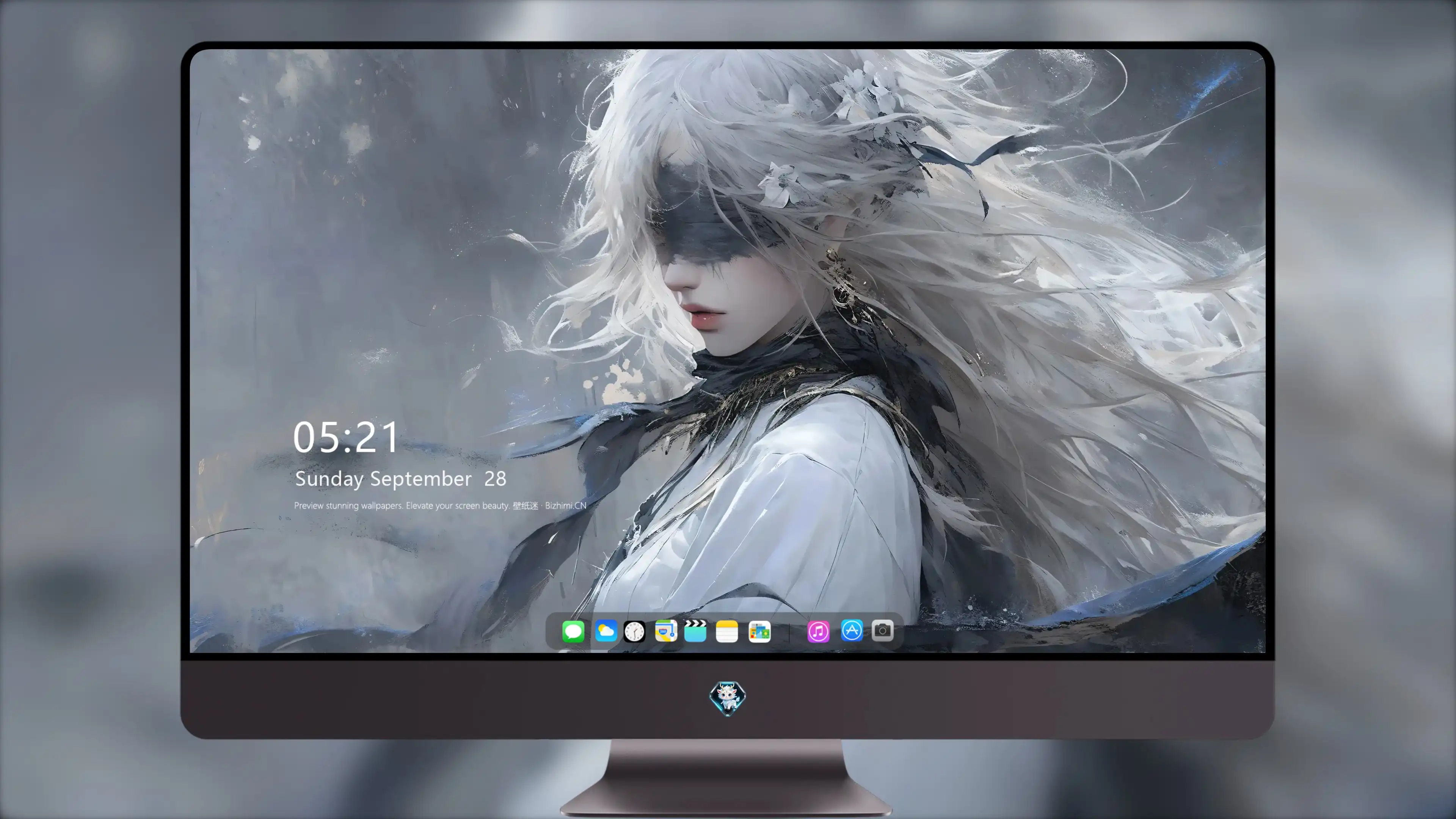Open the yellow Notes app in the dock
This screenshot has height=819, width=1456.
(x=727, y=631)
